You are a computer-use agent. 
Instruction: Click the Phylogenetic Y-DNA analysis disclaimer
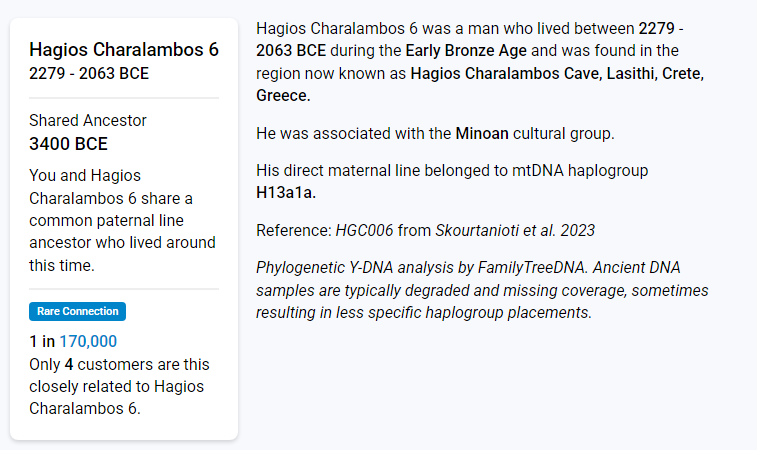pyautogui.click(x=482, y=290)
